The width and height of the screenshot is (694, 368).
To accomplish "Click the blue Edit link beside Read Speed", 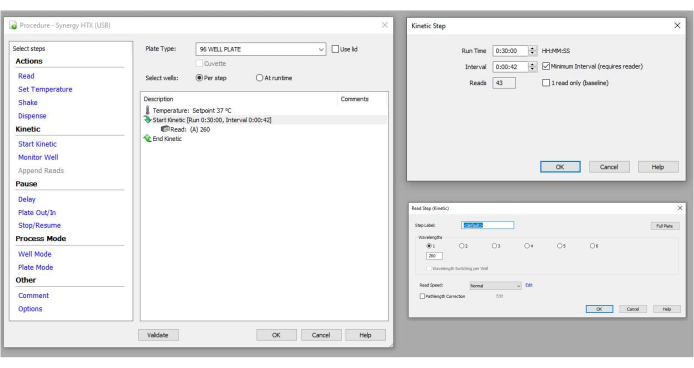I will (529, 285).
